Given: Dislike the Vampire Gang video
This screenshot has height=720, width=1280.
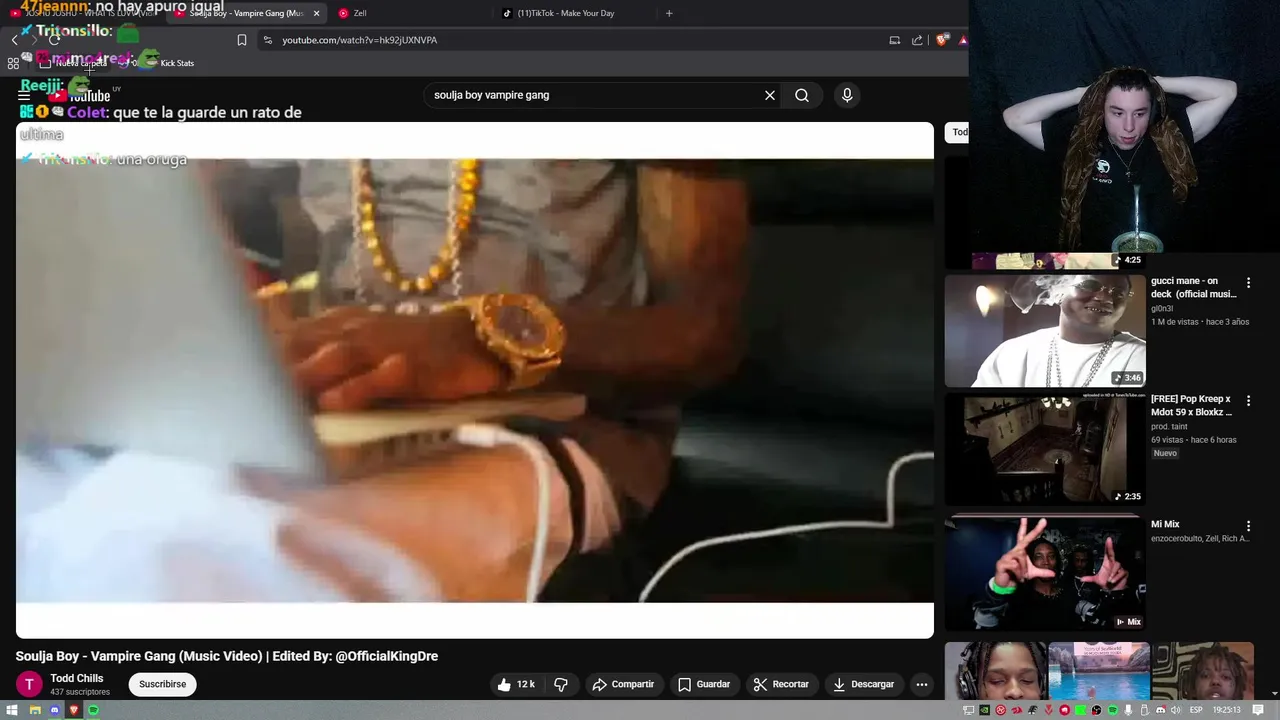Looking at the screenshot, I should coord(561,684).
